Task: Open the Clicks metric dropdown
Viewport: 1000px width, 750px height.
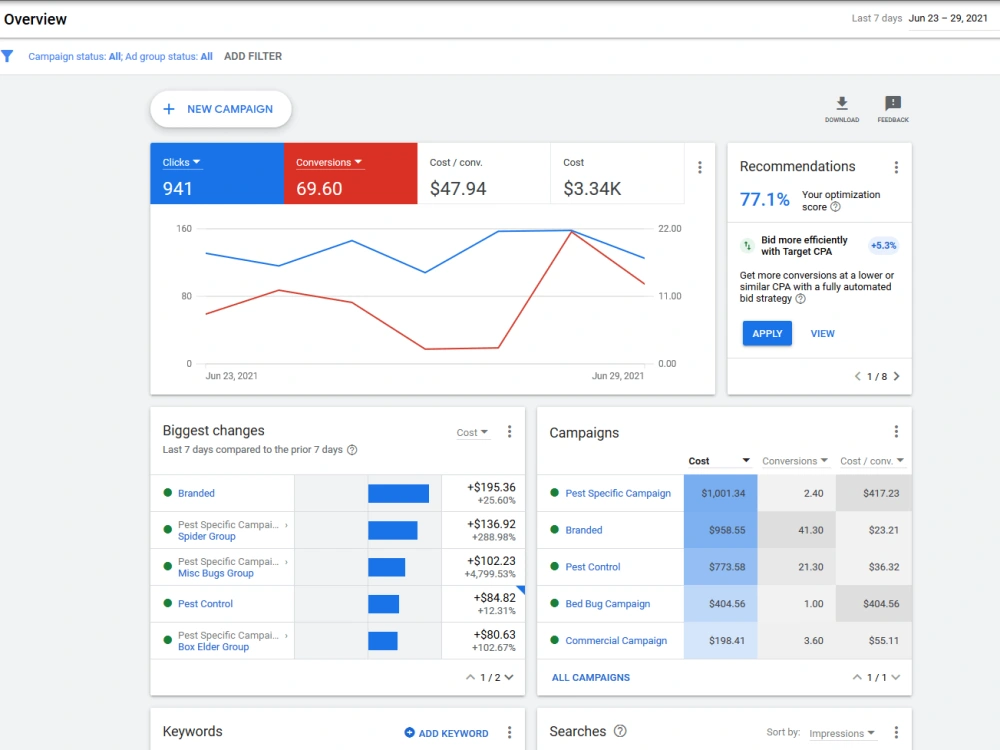Action: pos(182,163)
